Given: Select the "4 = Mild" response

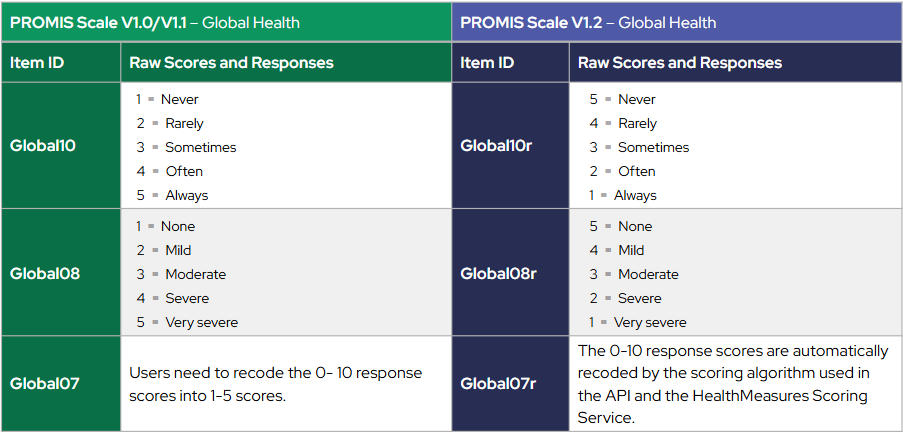Looking at the screenshot, I should pos(620,250).
